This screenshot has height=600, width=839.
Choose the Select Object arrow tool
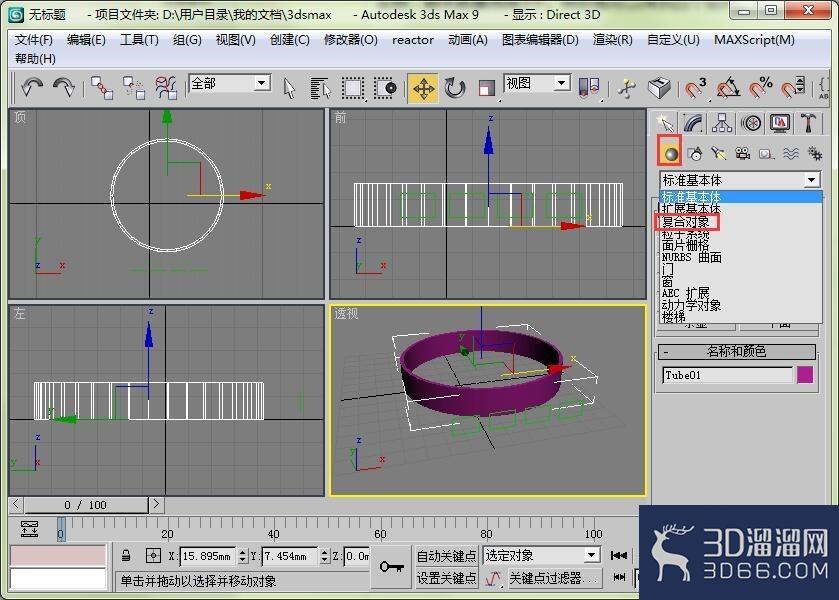(289, 88)
